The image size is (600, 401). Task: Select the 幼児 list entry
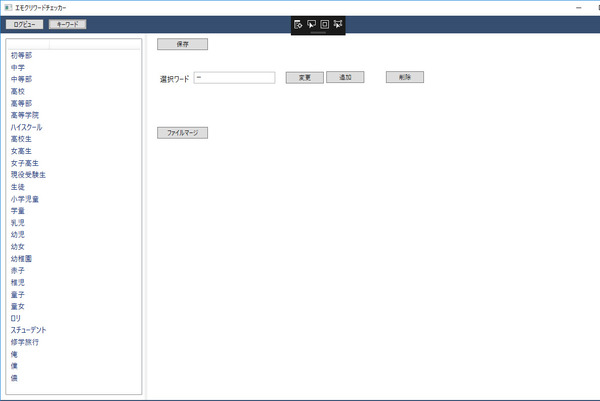click(18, 235)
